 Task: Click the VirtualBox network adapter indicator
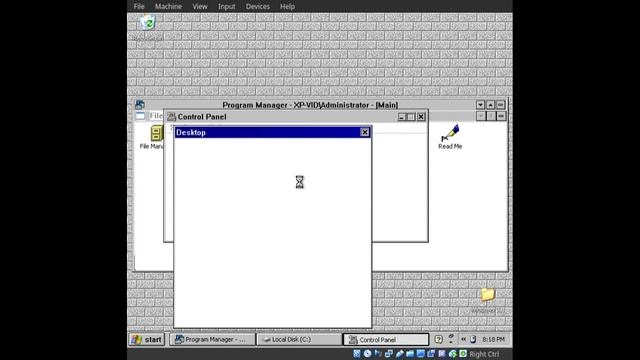(389, 354)
